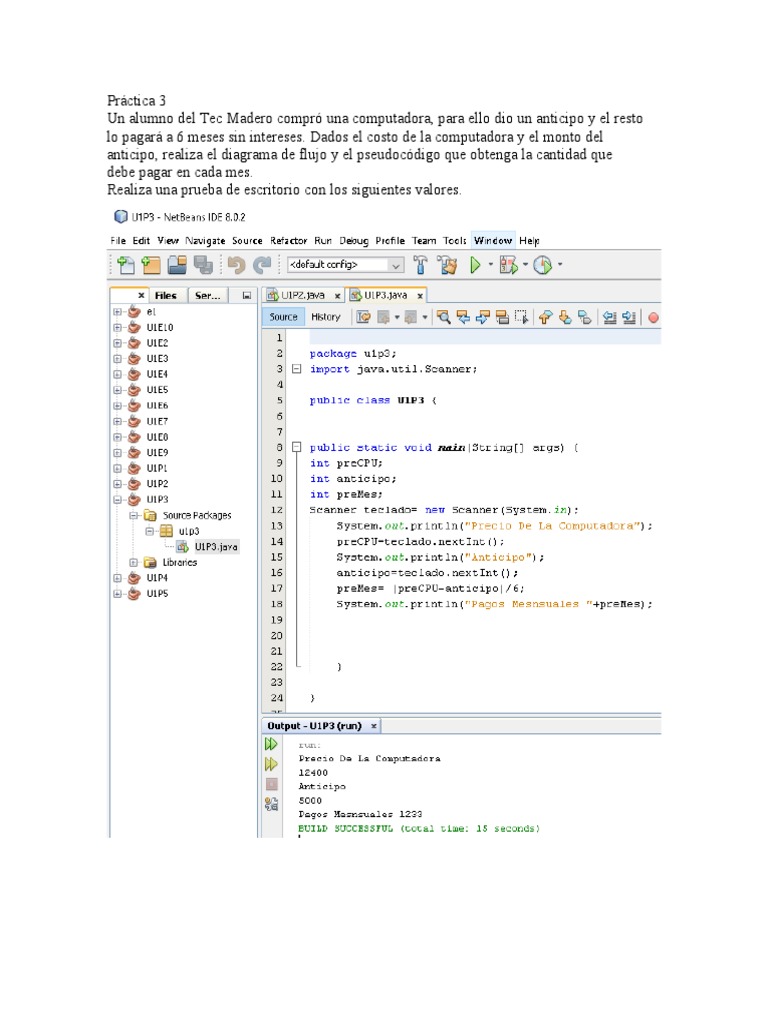Screen dimensions: 768x1024
Task: Collapse the main method code fold
Action: 296,448
